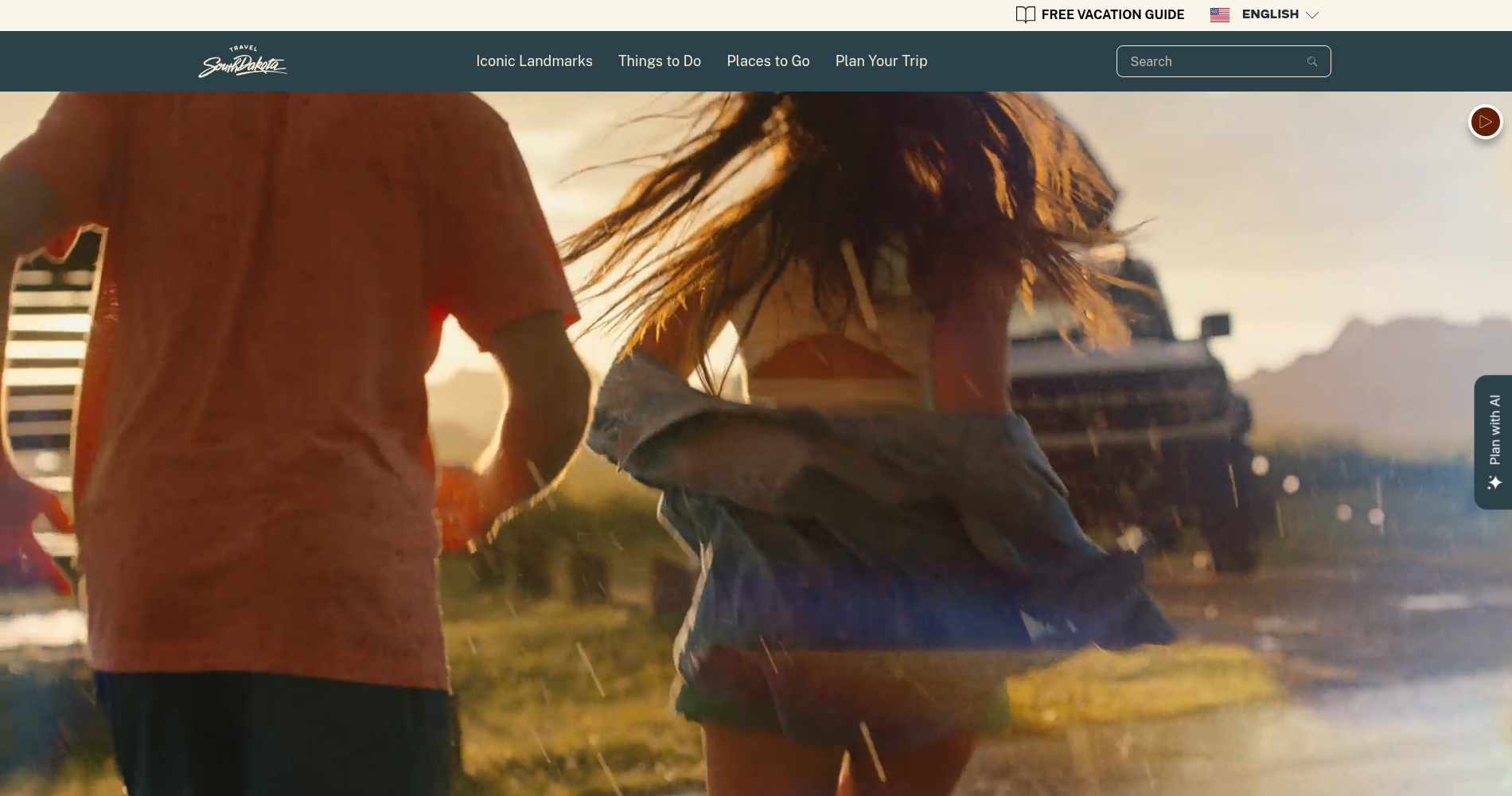The width and height of the screenshot is (1512, 796).
Task: Open the Things to Do menu
Action: [x=659, y=61]
